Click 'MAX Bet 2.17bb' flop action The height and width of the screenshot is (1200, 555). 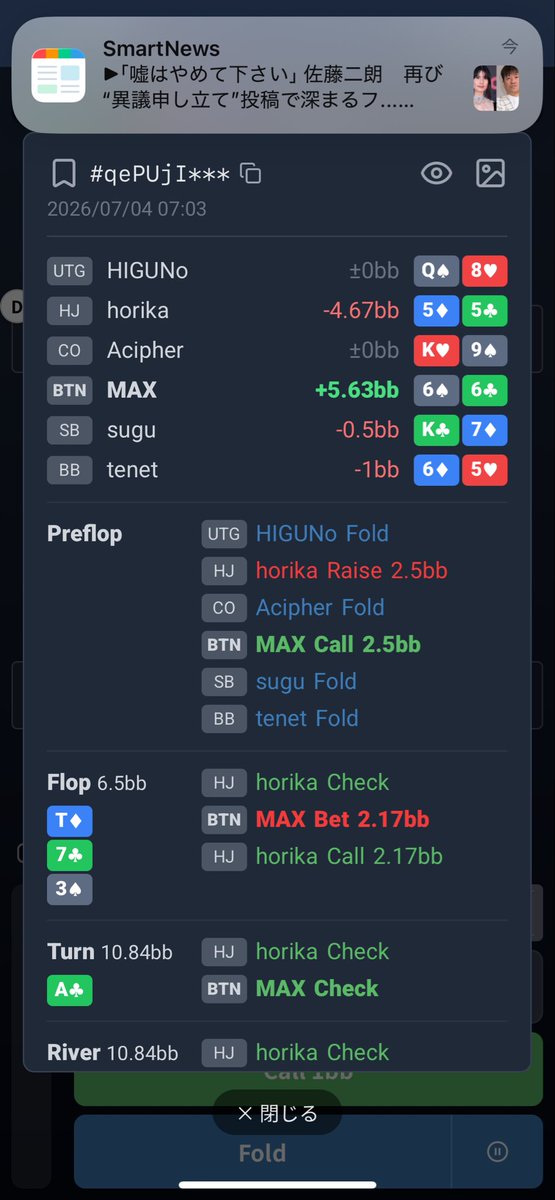click(342, 819)
